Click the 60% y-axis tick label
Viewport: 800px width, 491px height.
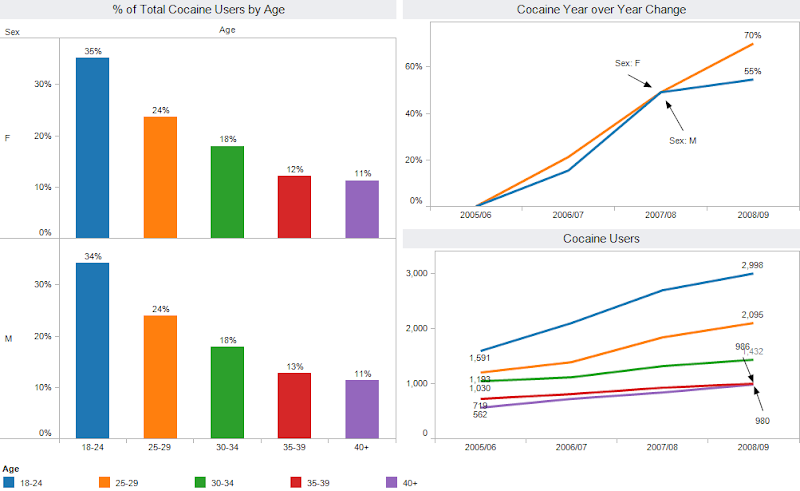point(414,66)
